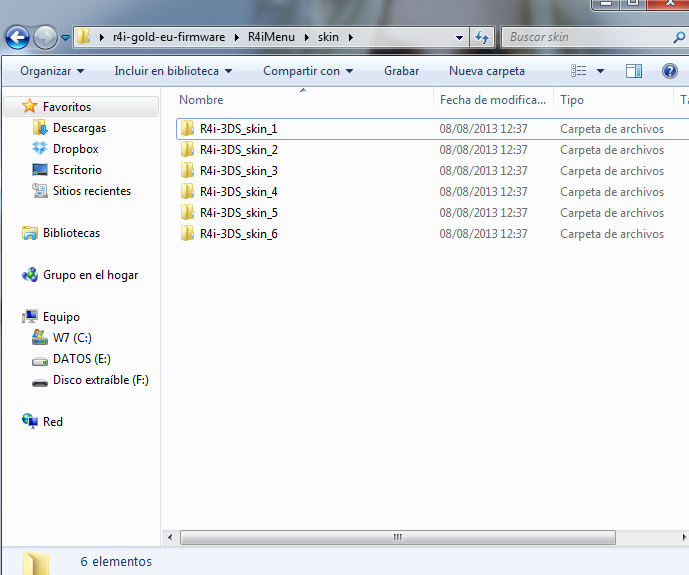This screenshot has height=575, width=689.
Task: Click the R4i-3DS_skin_1 folder icon
Action: [x=187, y=128]
